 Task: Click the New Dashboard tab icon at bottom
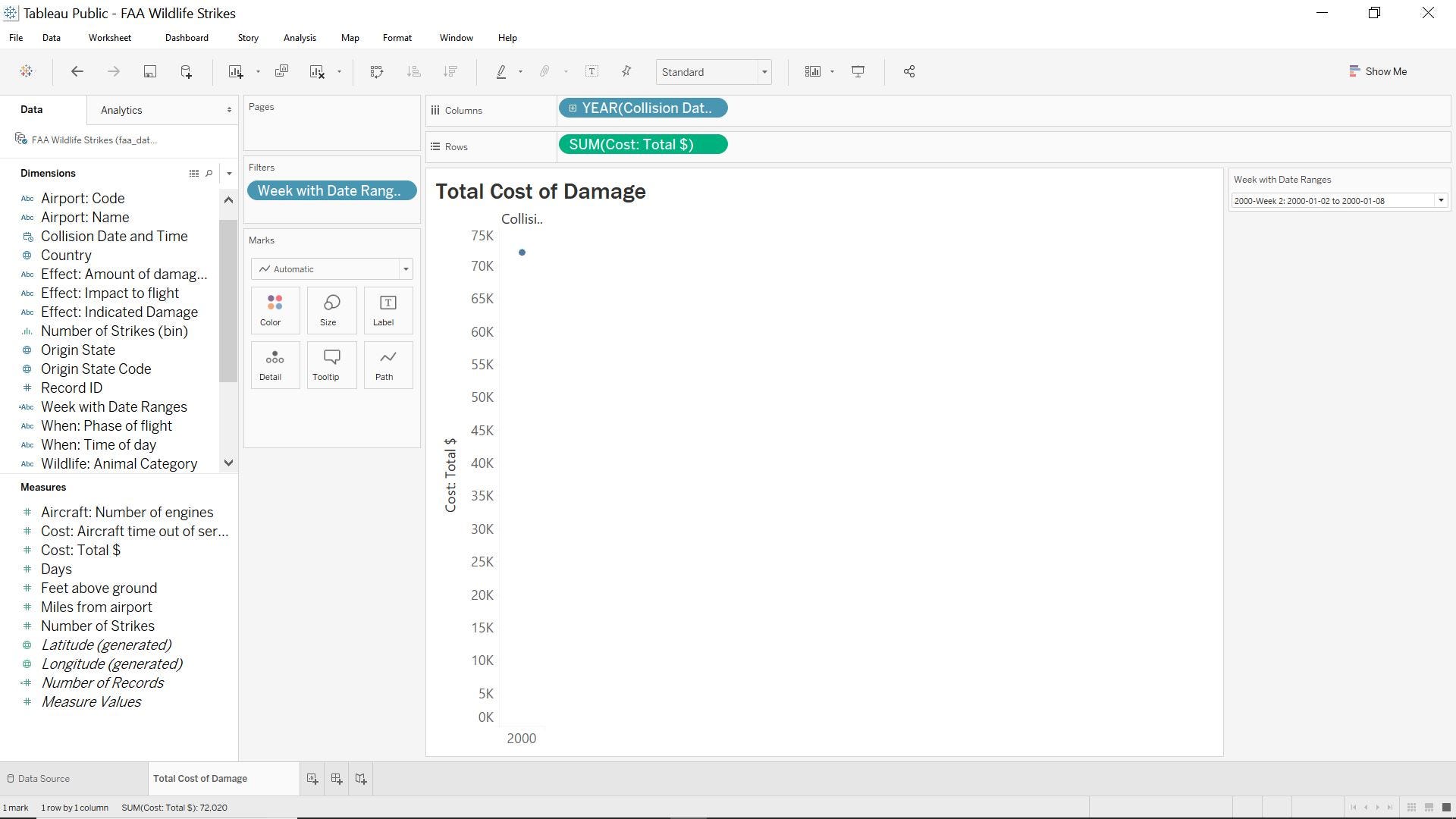(337, 779)
